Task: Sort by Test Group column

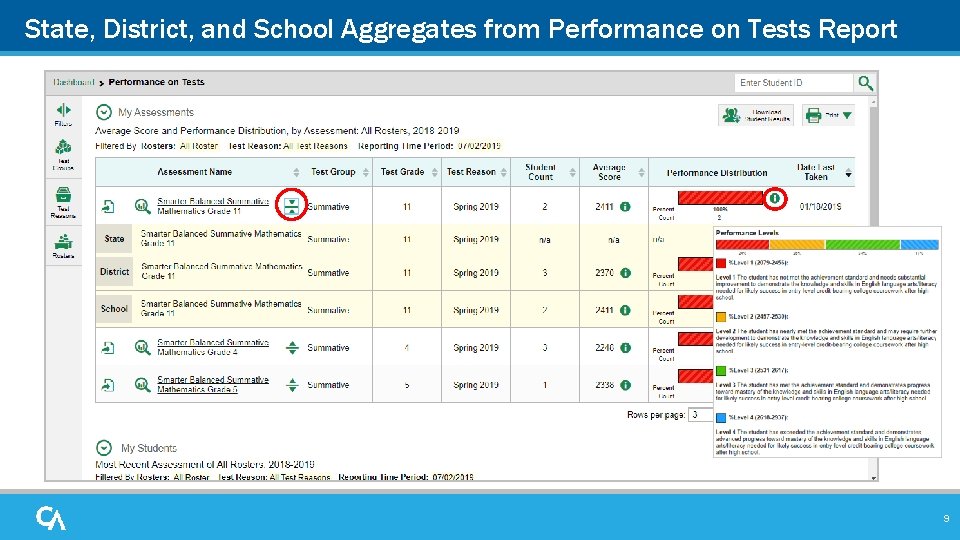Action: point(366,172)
